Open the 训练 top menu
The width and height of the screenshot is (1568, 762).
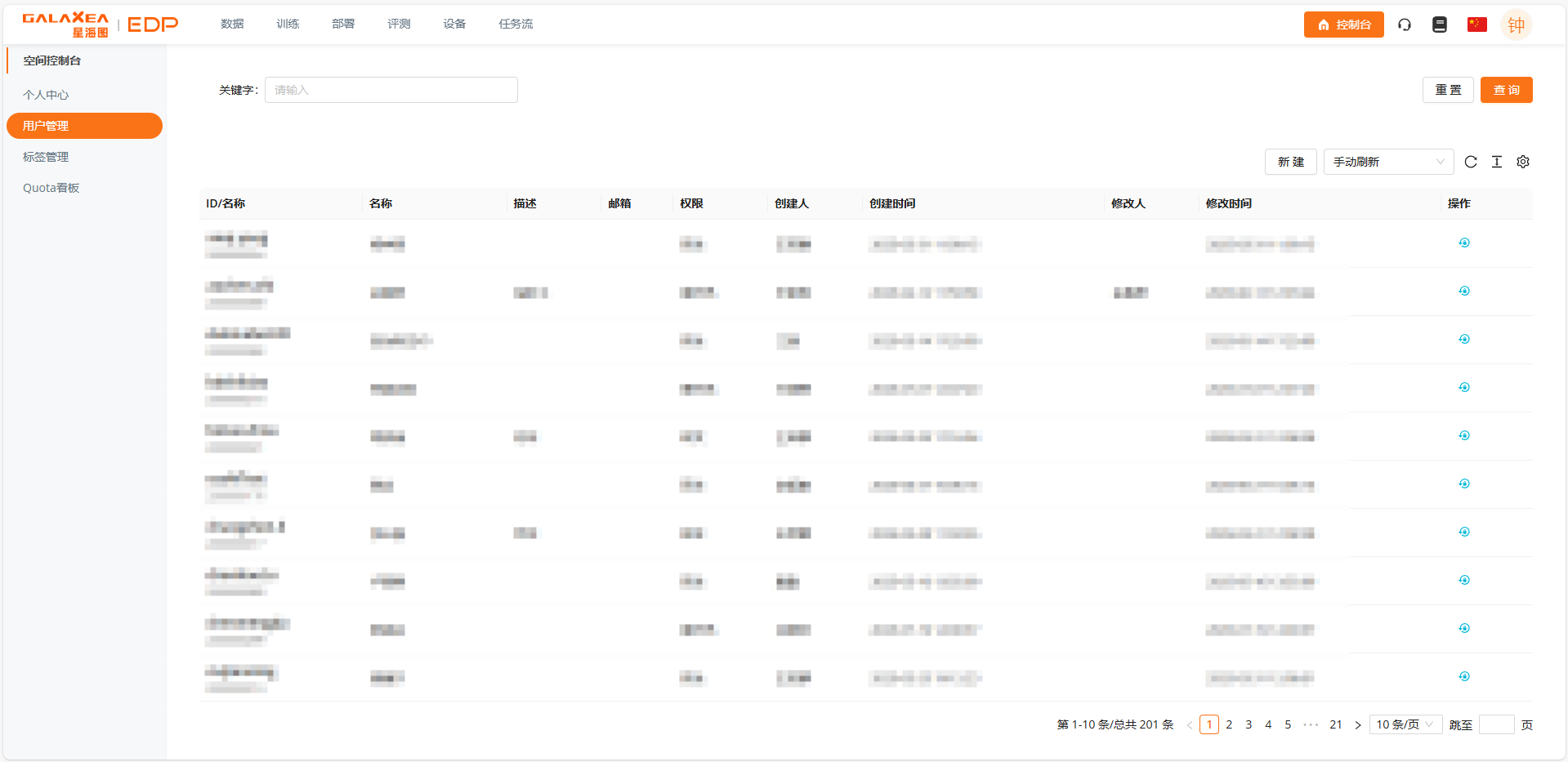[x=288, y=24]
